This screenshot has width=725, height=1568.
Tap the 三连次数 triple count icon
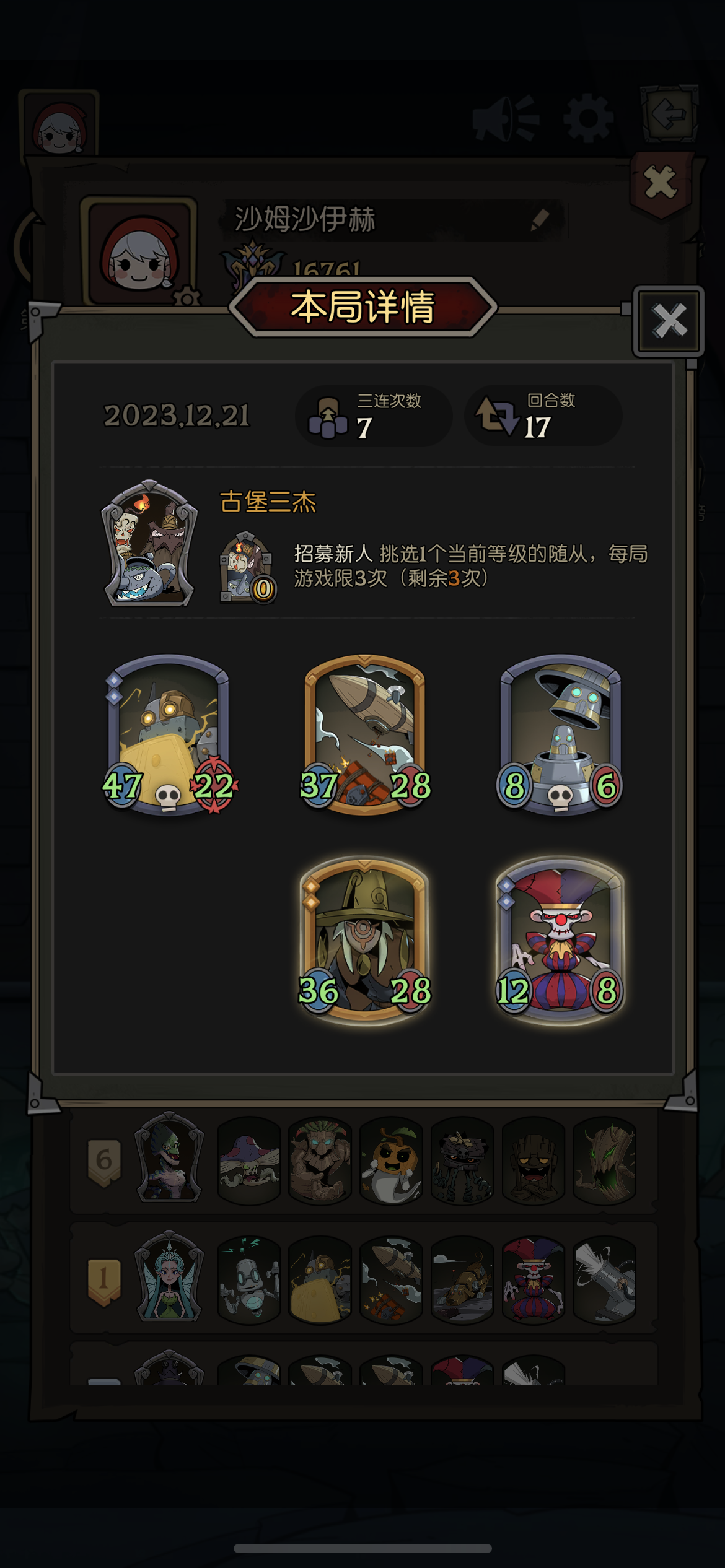[x=328, y=418]
